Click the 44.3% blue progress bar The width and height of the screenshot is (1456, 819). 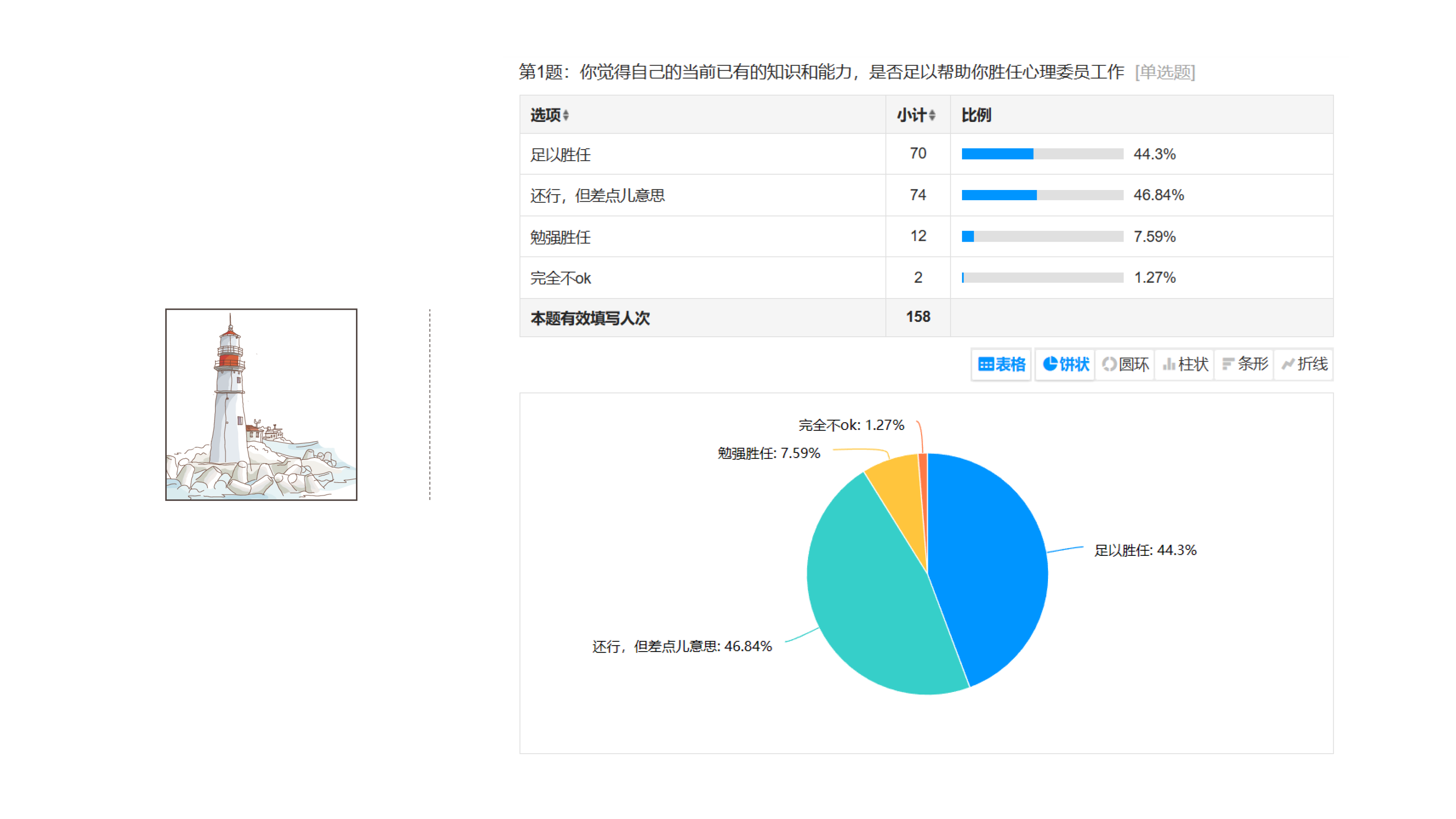pos(997,154)
